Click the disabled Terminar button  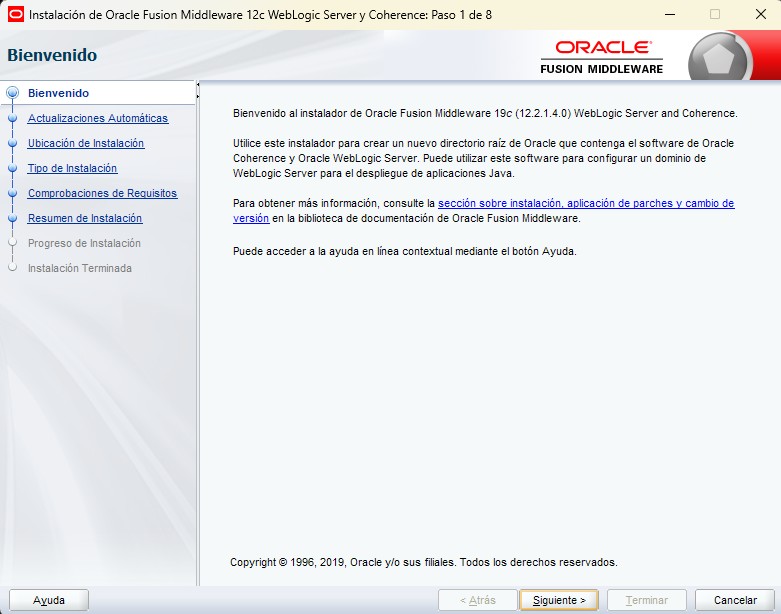coord(647,600)
